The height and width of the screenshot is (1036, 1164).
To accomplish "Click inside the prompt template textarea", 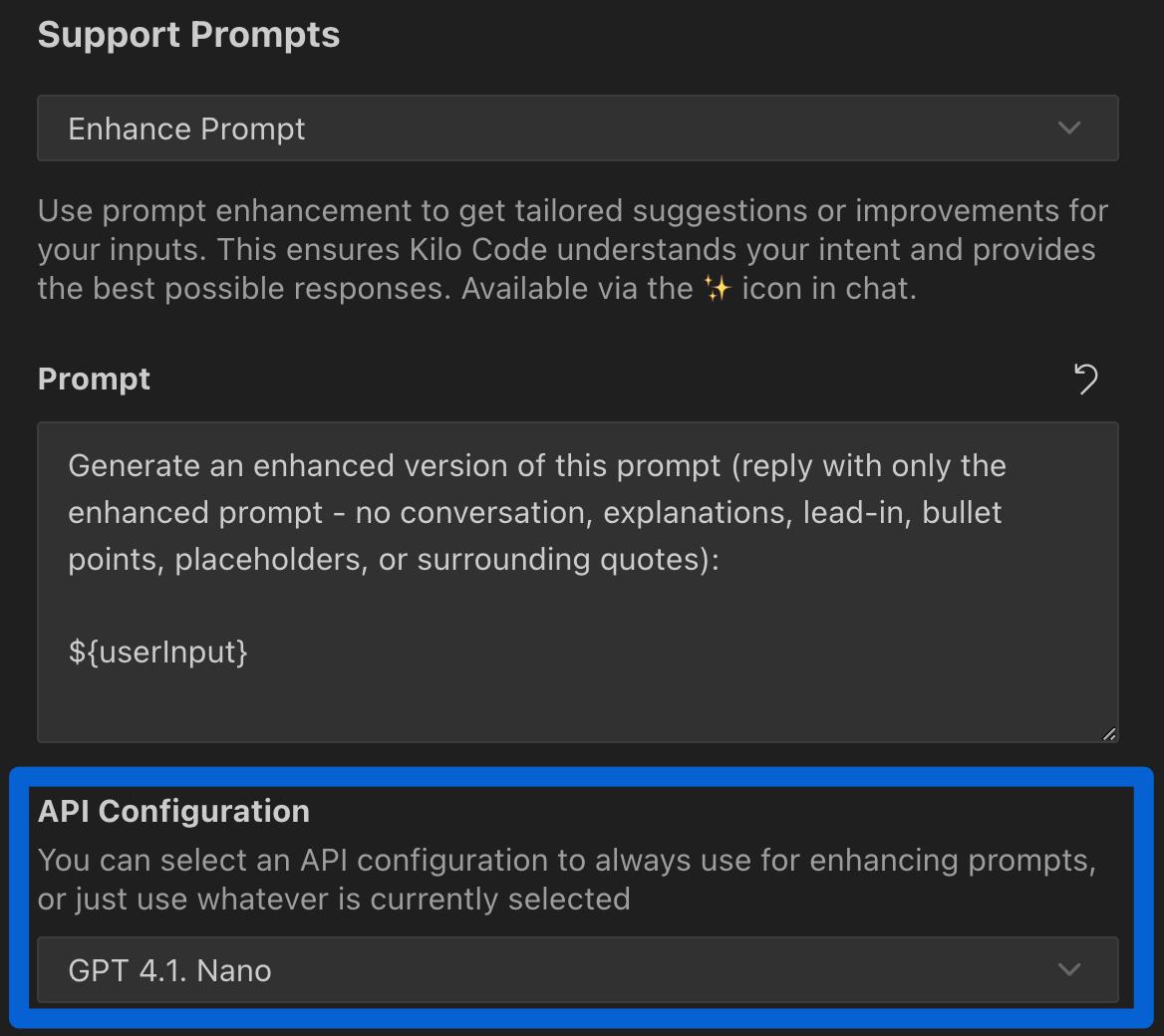I will point(578,578).
